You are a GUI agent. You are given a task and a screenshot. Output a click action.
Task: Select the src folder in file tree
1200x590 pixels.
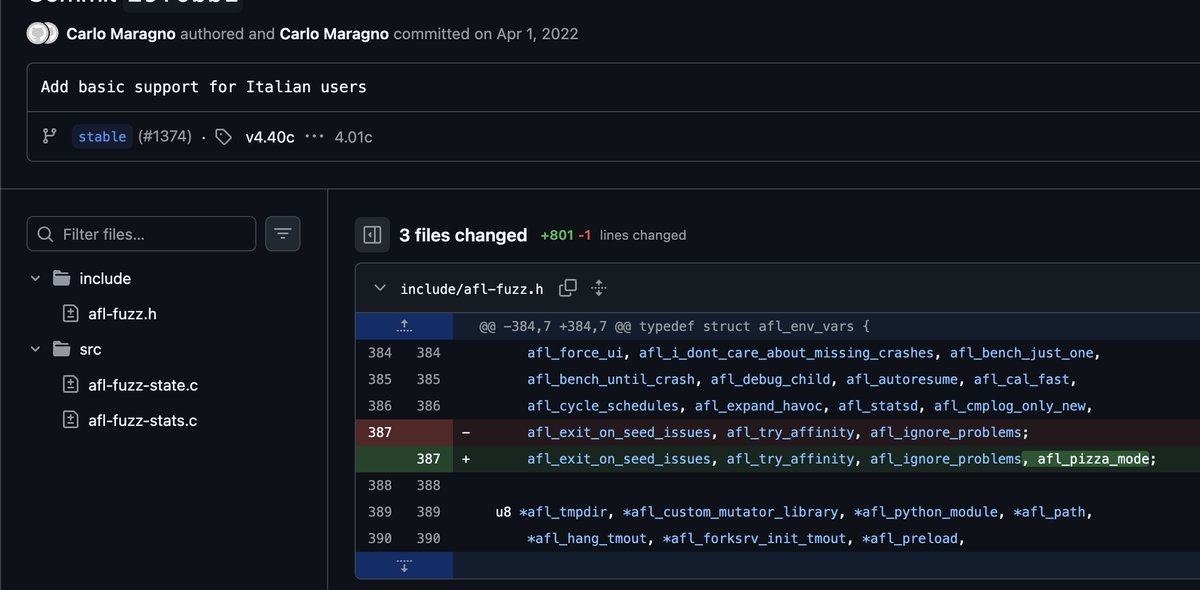pos(91,349)
